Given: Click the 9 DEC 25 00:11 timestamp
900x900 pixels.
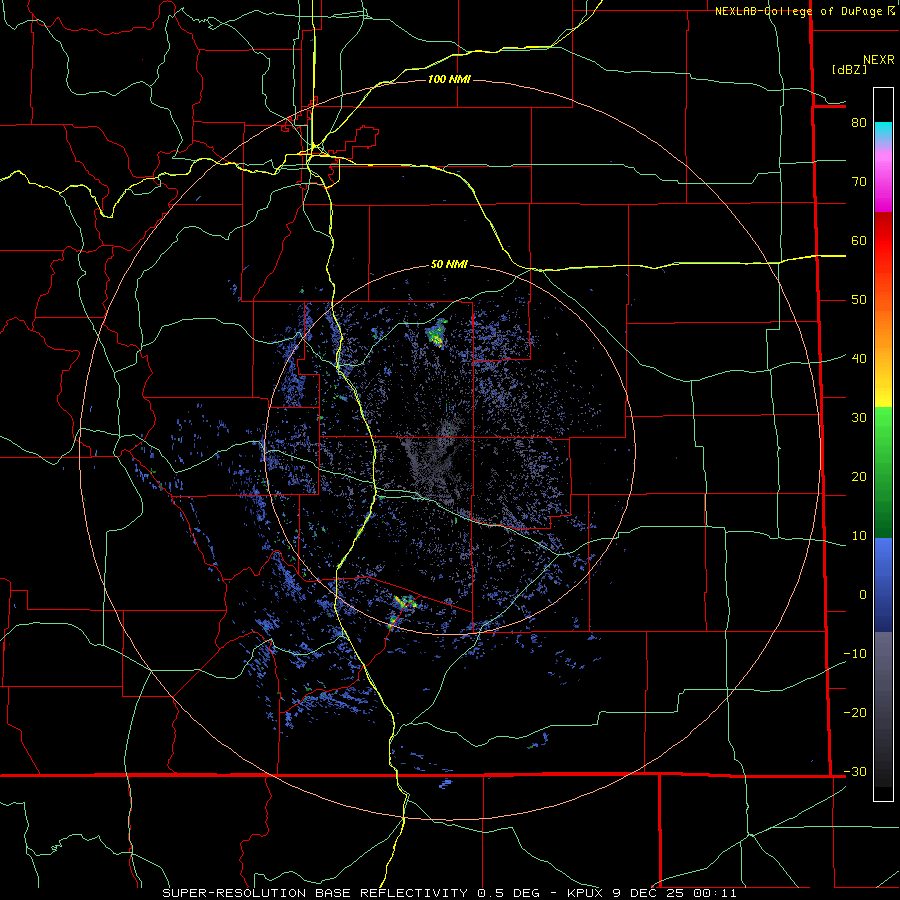Looking at the screenshot, I should pos(672,893).
